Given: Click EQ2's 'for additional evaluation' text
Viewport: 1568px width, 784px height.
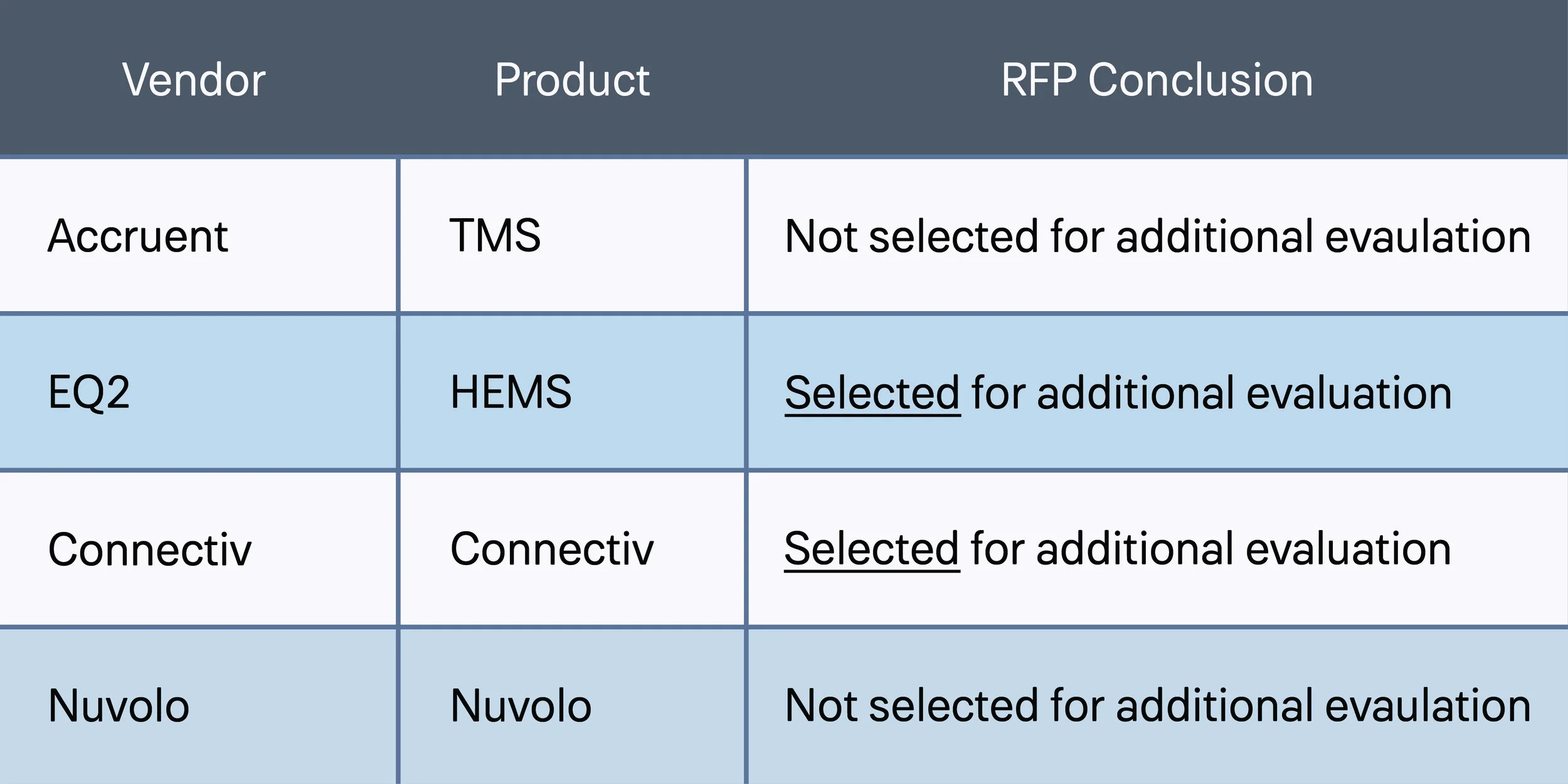Looking at the screenshot, I should click(x=1212, y=393).
